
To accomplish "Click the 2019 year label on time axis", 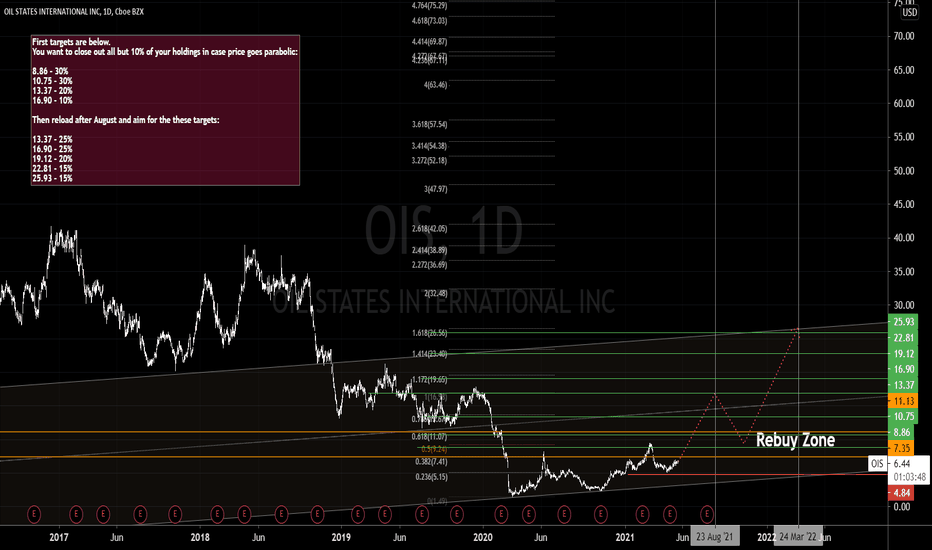I will click(x=341, y=538).
